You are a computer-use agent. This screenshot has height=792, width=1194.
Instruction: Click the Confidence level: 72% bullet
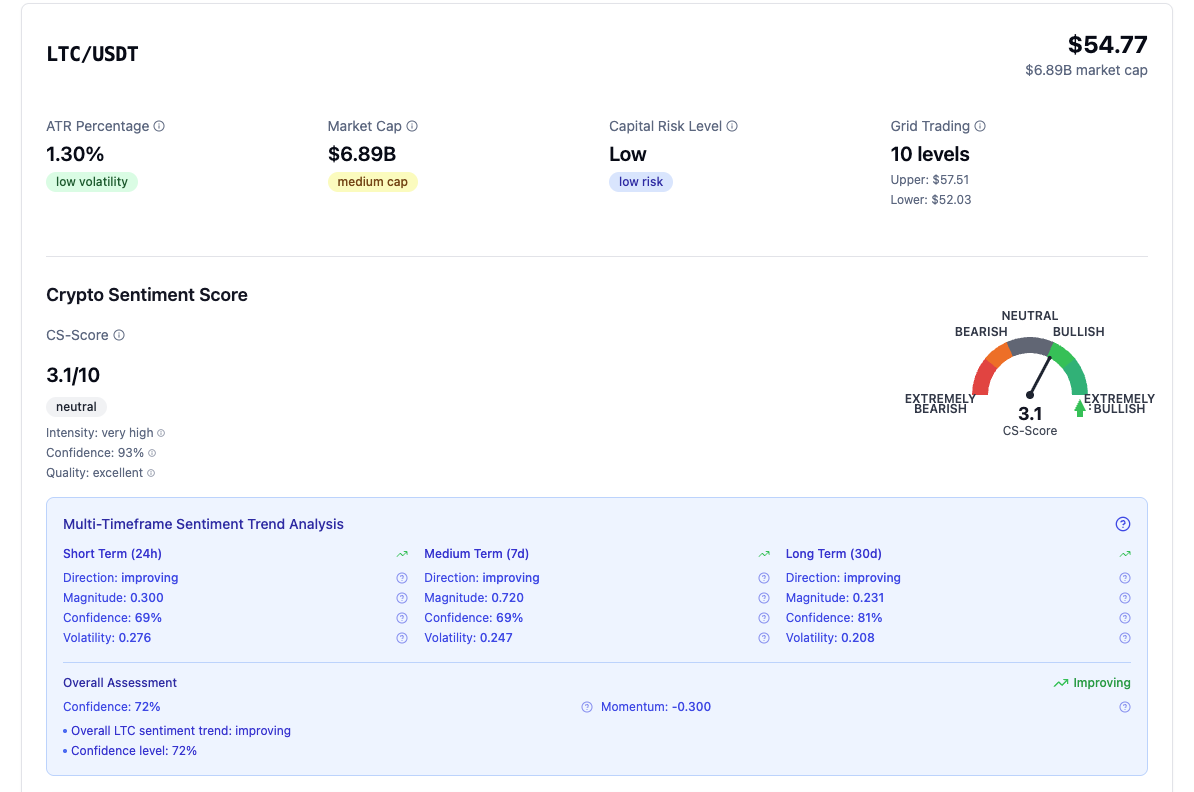pos(129,750)
